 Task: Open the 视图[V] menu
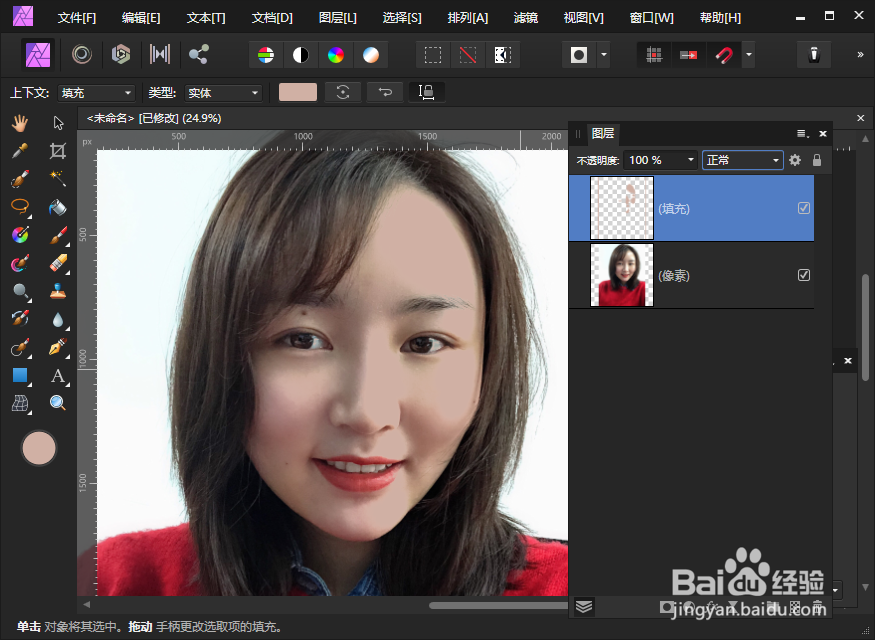[x=584, y=18]
